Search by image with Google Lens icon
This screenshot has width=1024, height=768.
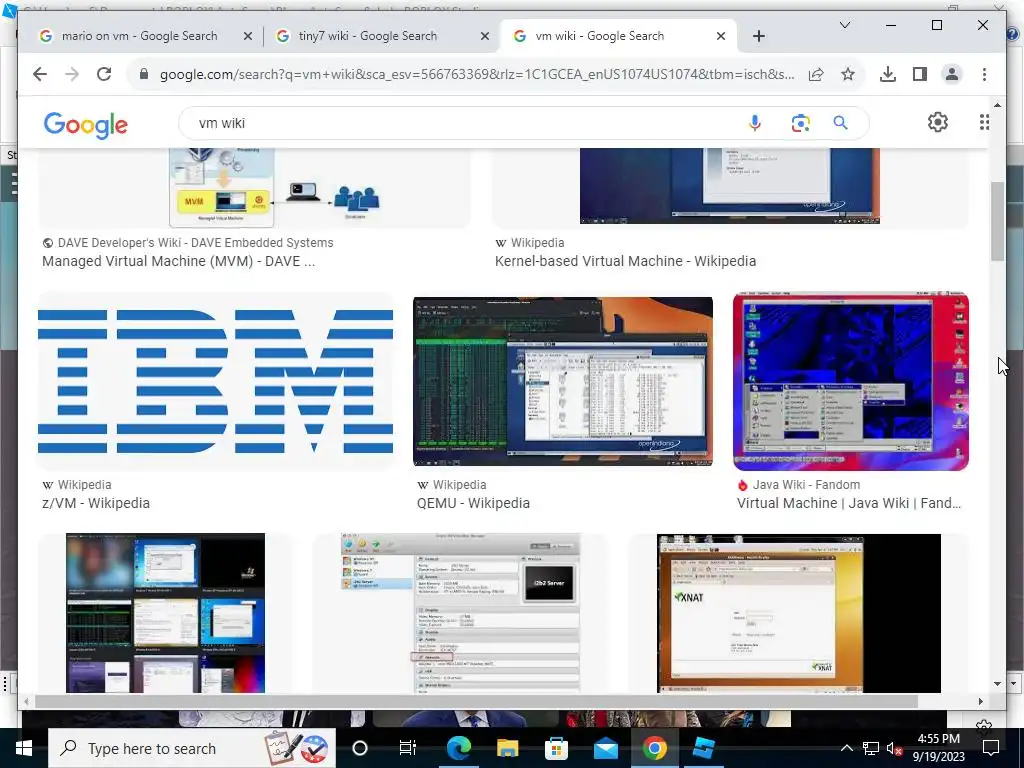pyautogui.click(x=800, y=123)
